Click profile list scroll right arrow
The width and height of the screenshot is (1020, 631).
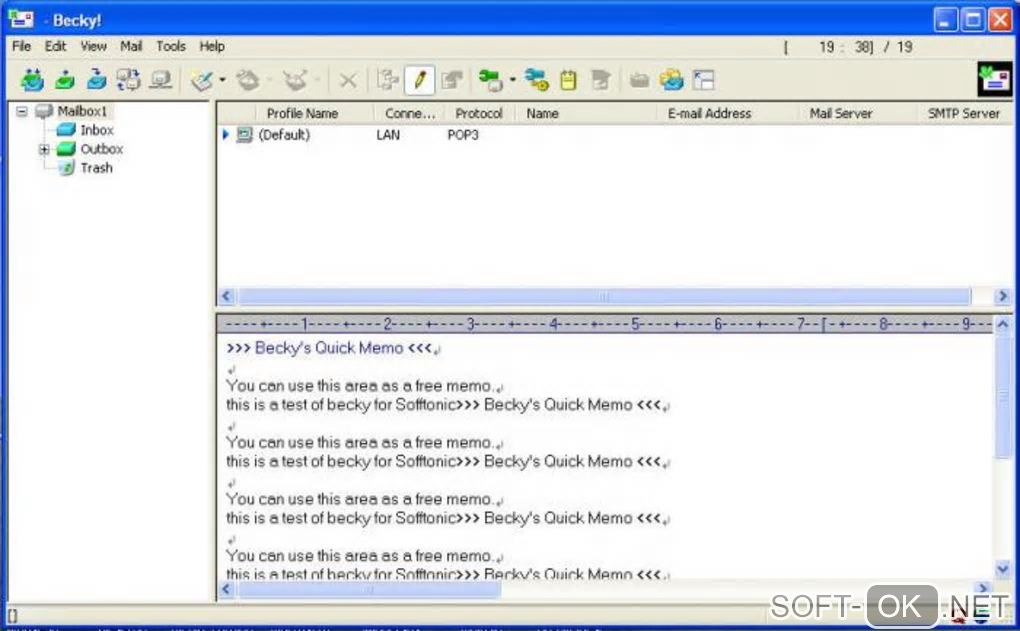tap(1002, 297)
